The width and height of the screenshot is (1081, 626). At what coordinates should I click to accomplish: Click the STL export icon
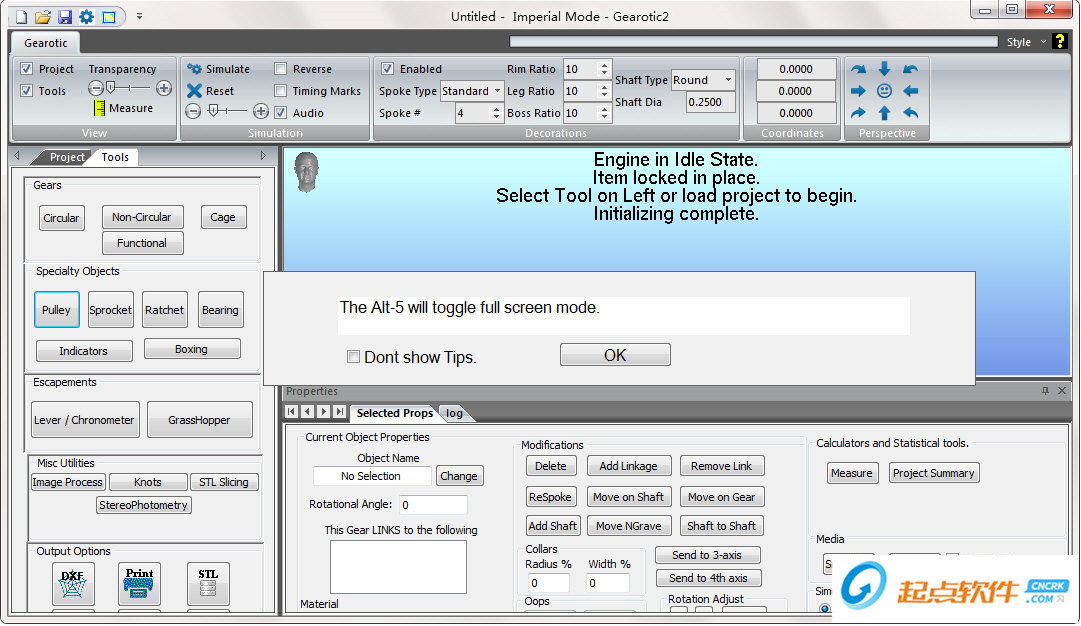(208, 583)
